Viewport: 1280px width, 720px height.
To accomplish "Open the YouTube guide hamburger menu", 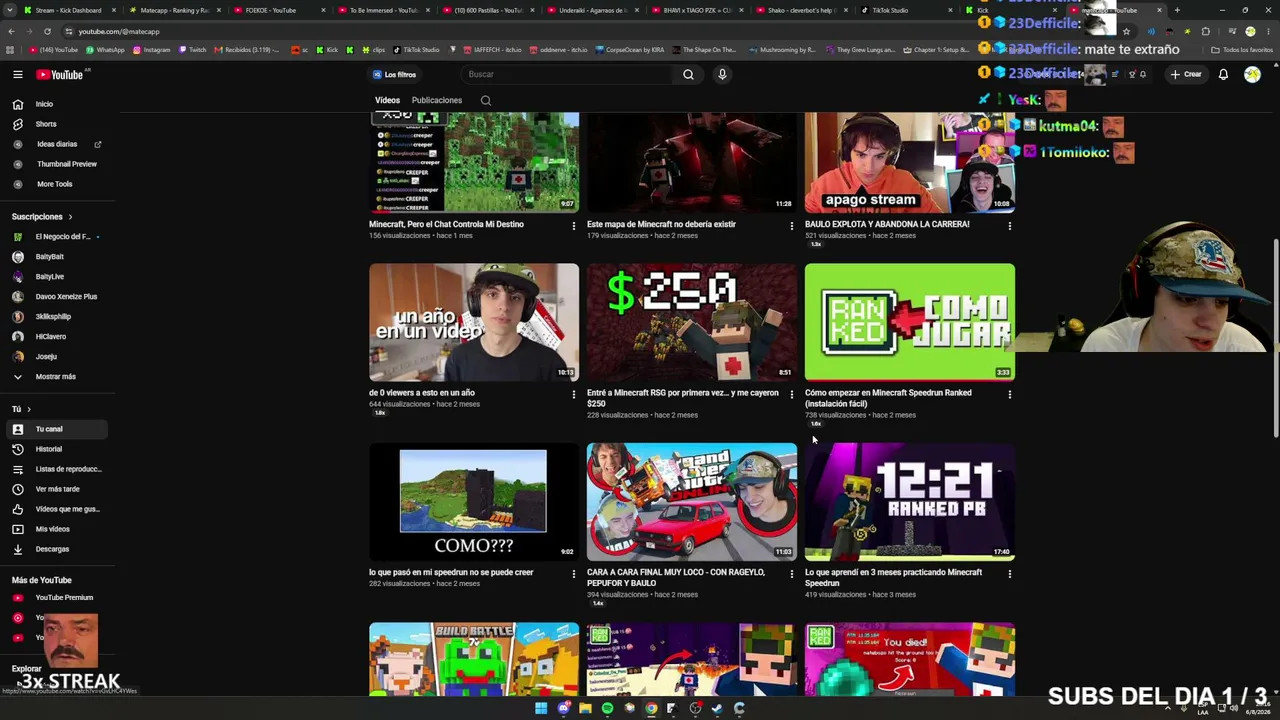I will click(x=18, y=74).
